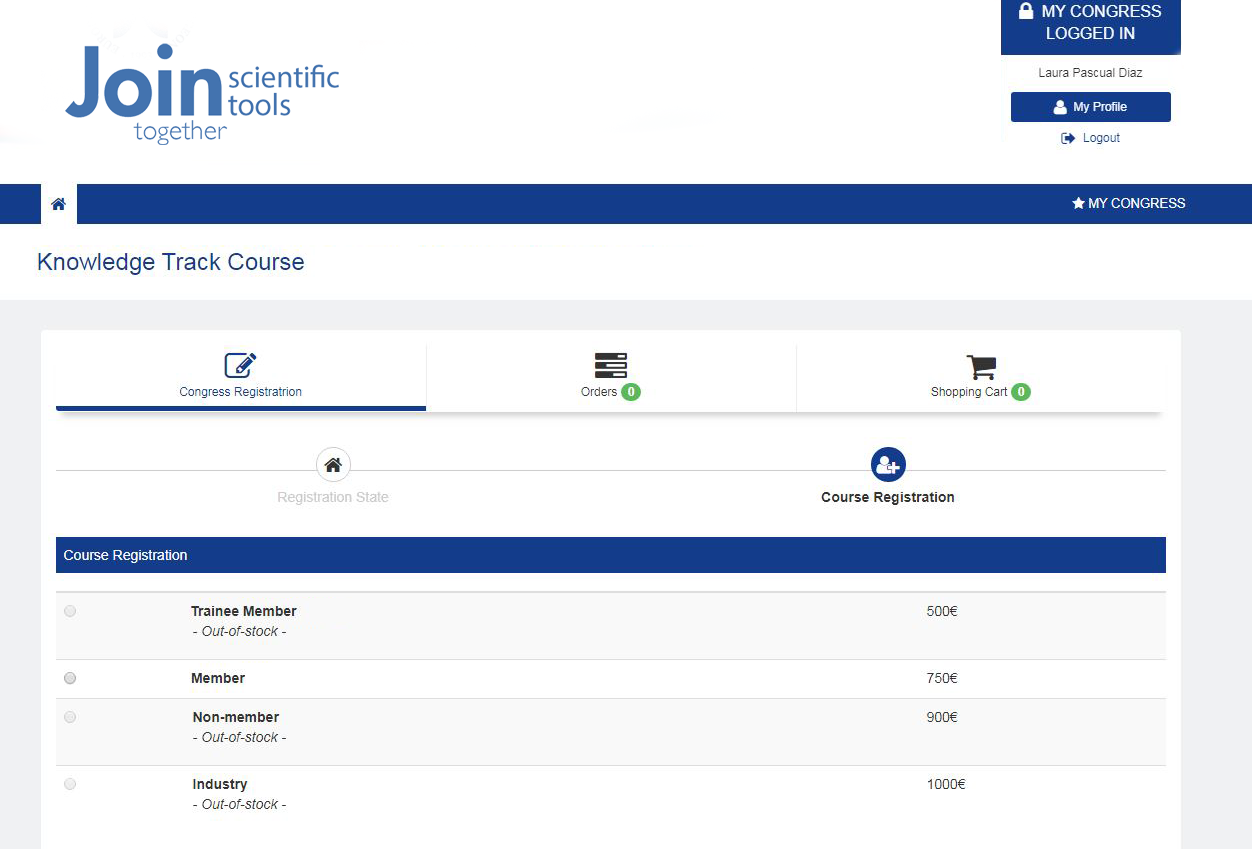
Task: Click the Shopping Cart count badge
Action: click(x=1021, y=392)
